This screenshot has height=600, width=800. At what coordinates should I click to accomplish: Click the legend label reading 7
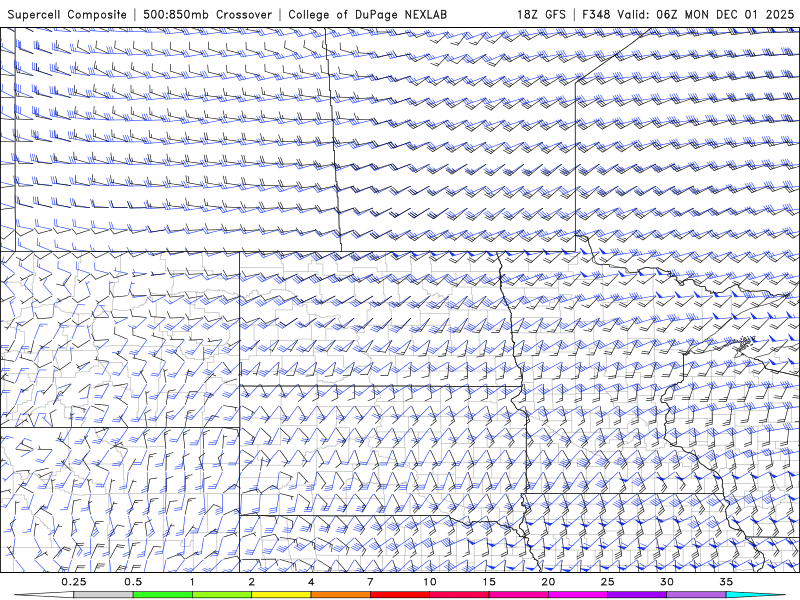click(370, 582)
